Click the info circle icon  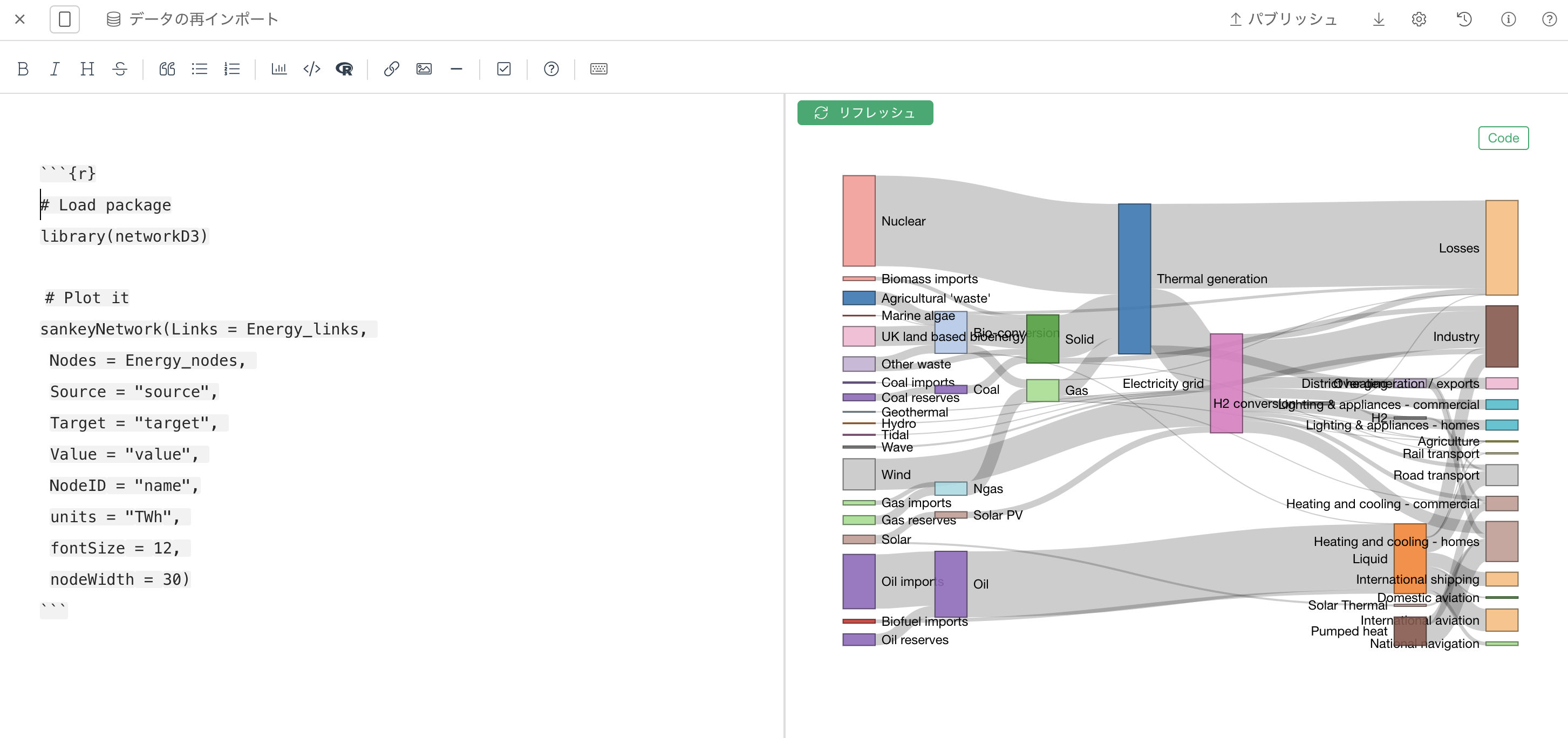1508,19
